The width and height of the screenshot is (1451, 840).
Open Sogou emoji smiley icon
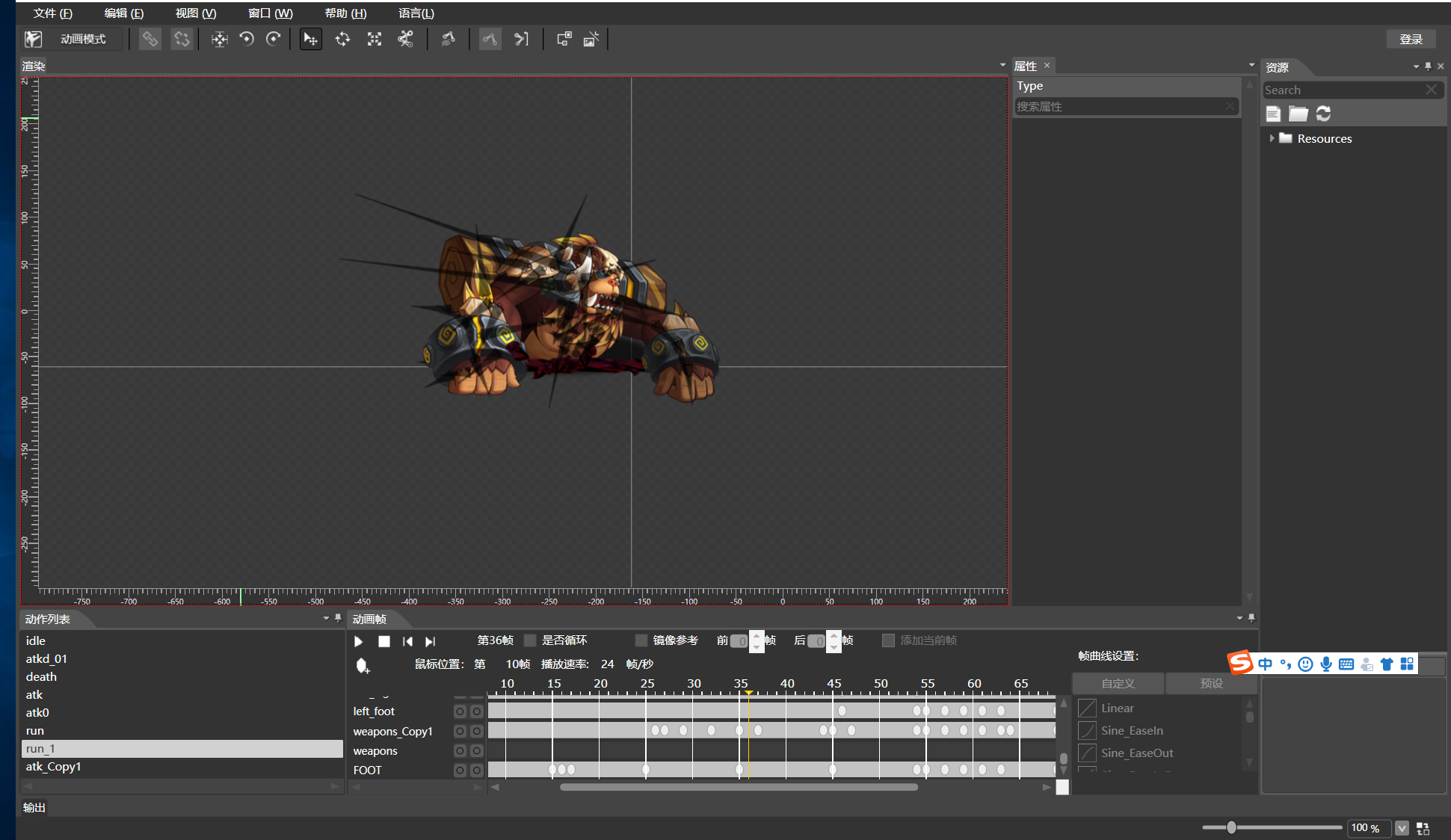click(1305, 664)
